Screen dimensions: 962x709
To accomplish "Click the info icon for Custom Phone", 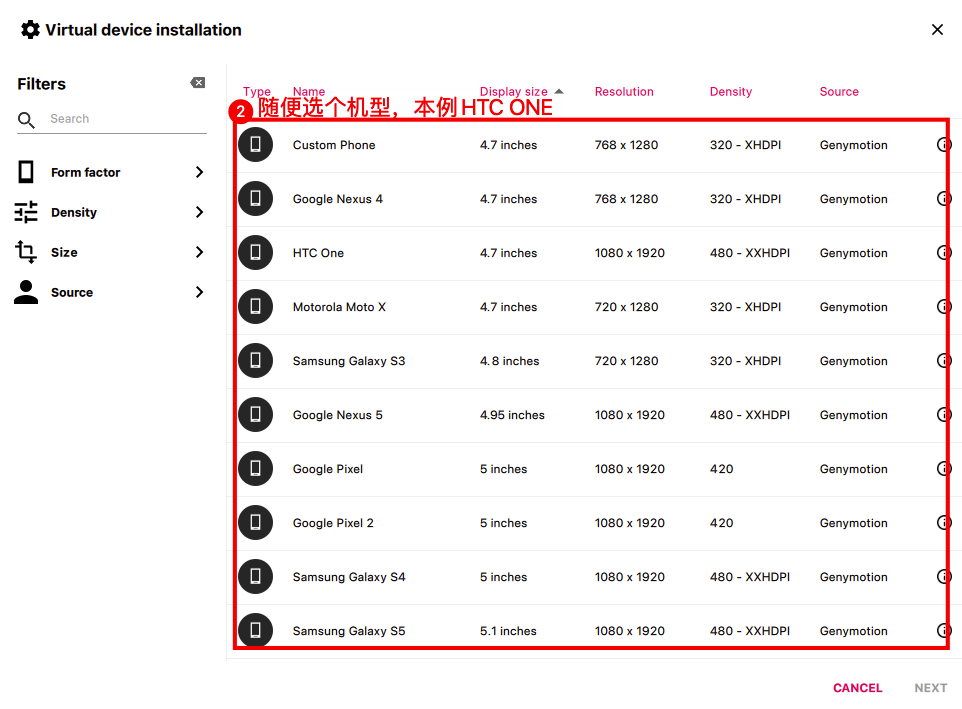I will click(x=943, y=145).
